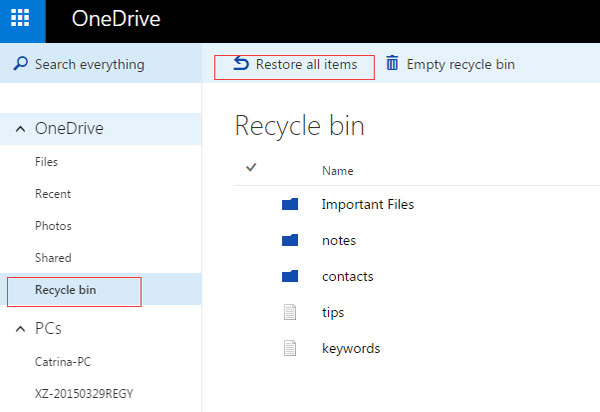The width and height of the screenshot is (600, 412).
Task: Collapse the OneDrive section chevron
Action: (x=20, y=128)
